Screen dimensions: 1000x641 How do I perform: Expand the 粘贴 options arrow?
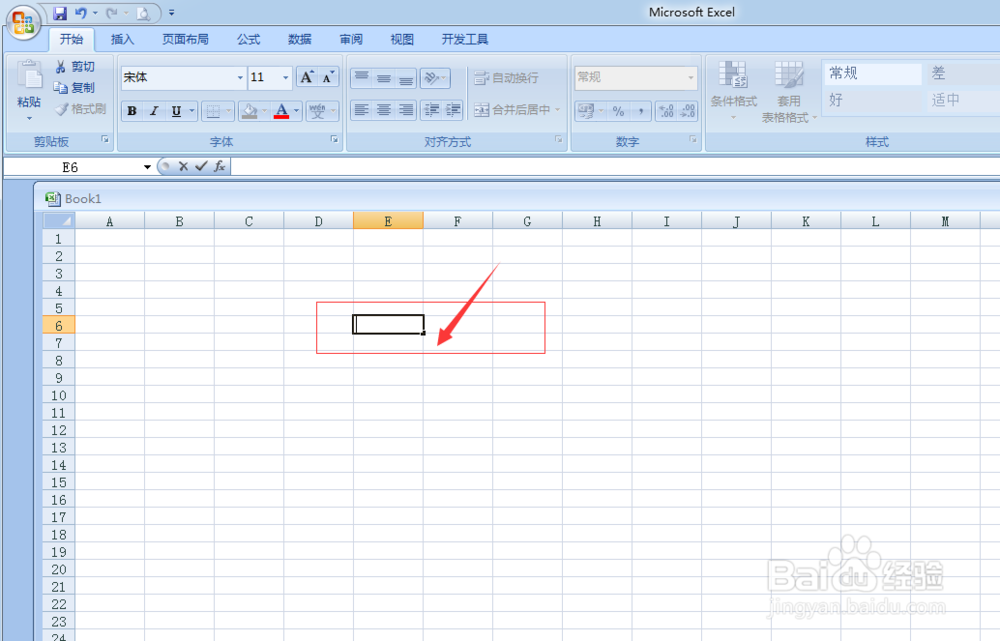click(29, 119)
